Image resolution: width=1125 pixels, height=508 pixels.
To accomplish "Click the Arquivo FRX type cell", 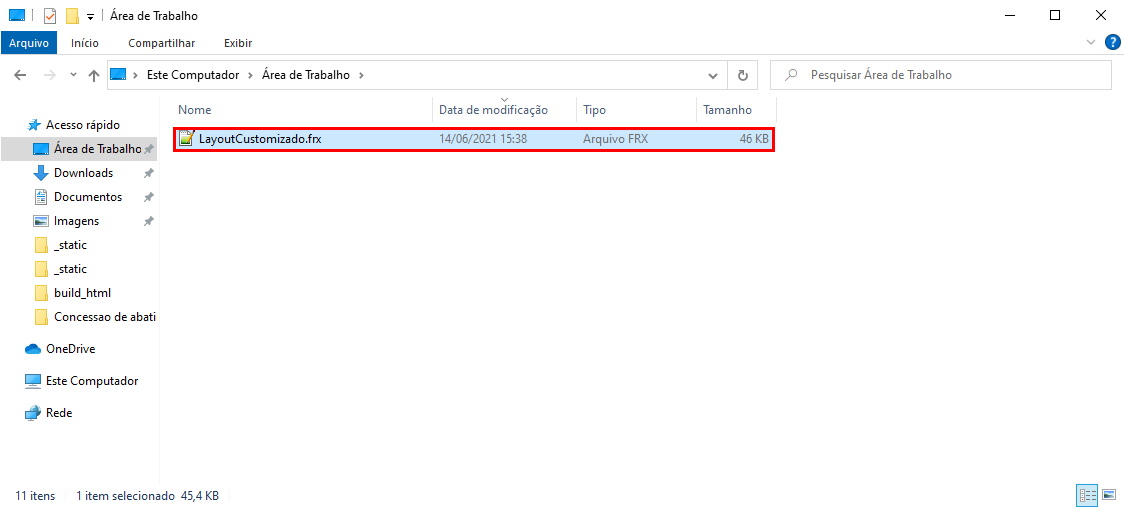I will tap(616, 139).
